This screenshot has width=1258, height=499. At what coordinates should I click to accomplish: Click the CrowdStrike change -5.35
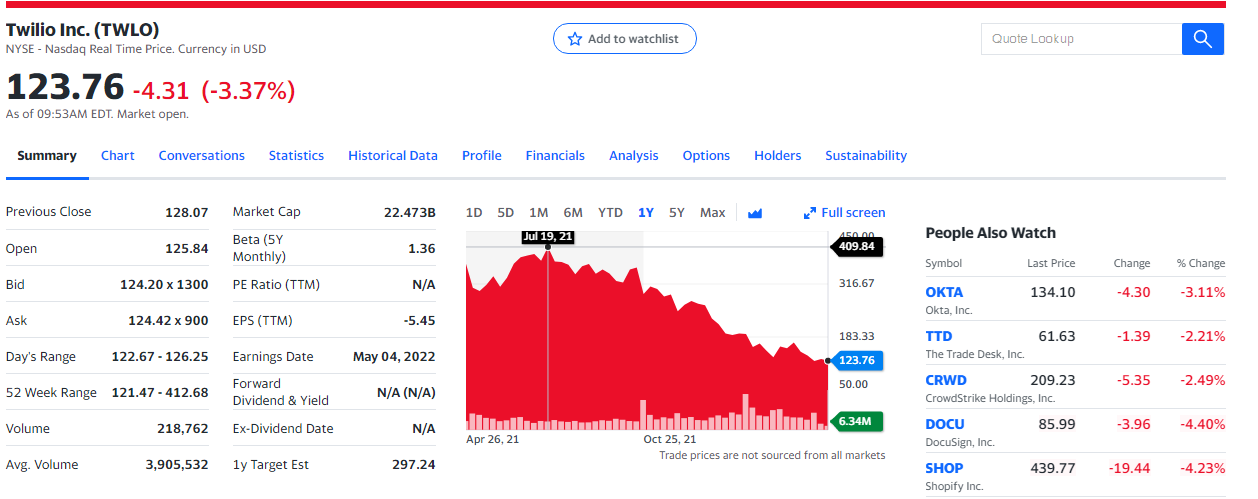(1132, 380)
